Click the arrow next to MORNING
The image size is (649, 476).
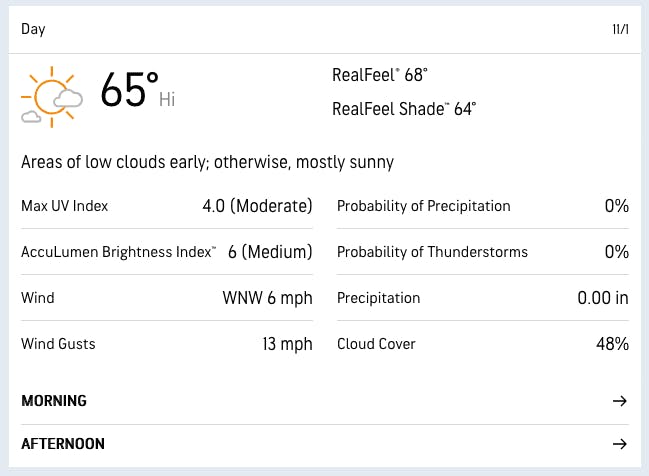pos(619,401)
